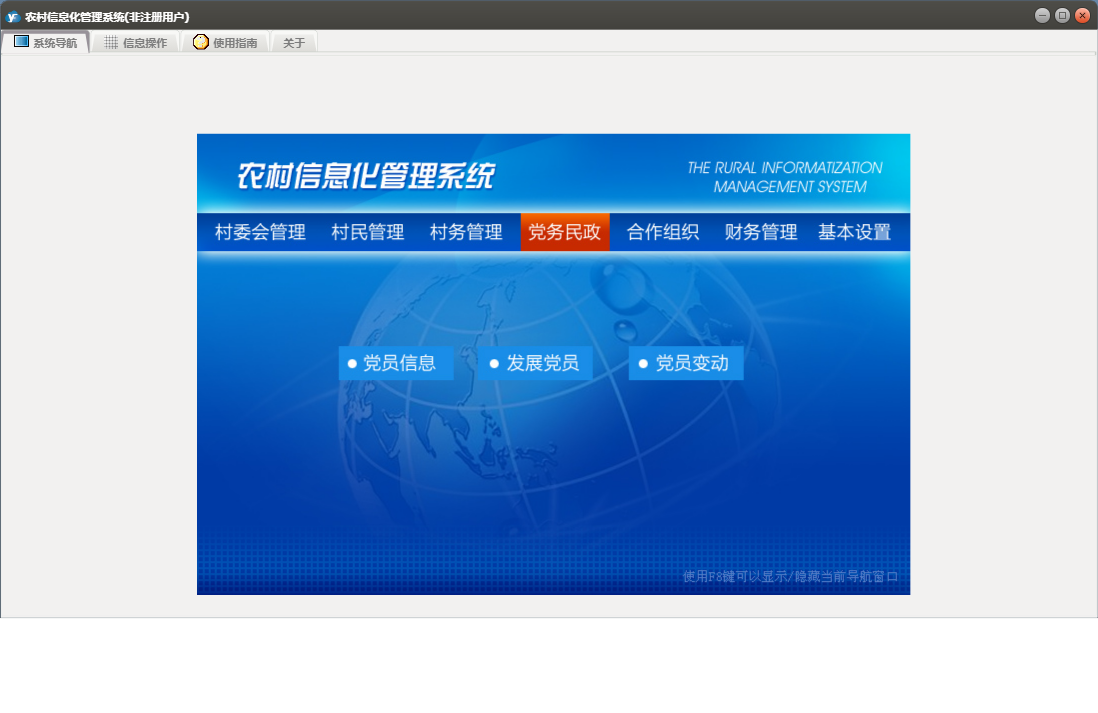Open the 合作组织 navigation section

[x=662, y=232]
